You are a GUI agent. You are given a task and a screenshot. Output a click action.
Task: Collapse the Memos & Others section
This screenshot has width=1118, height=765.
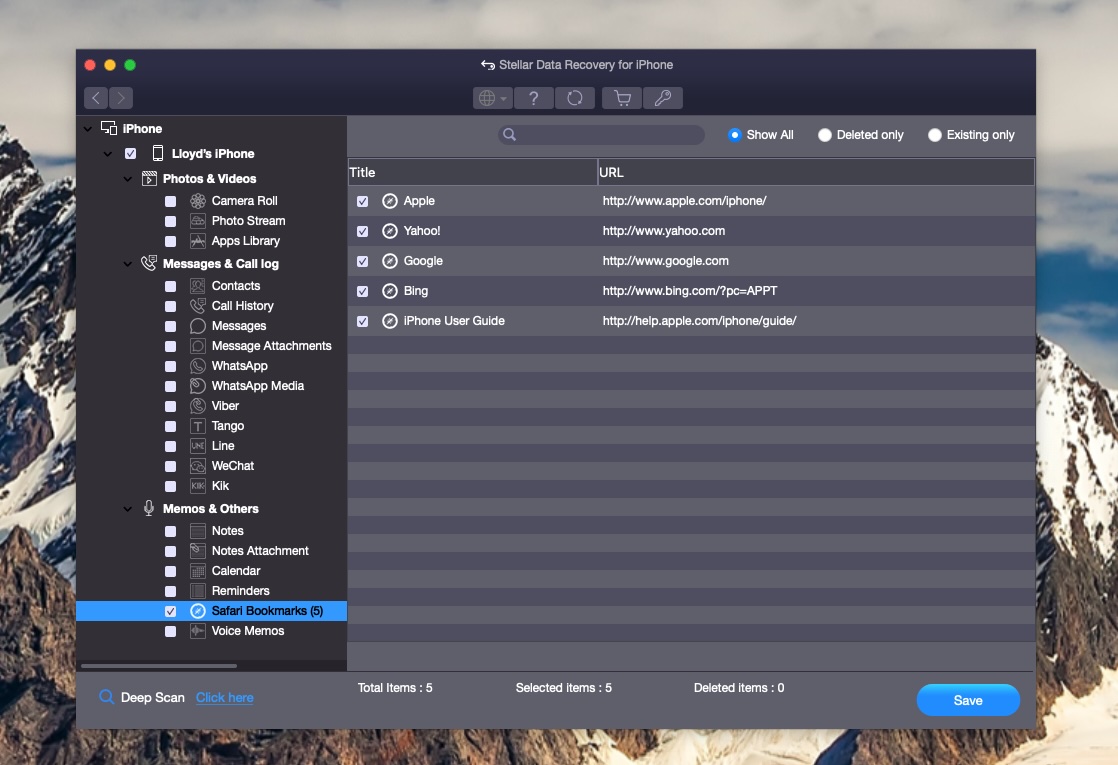[128, 509]
